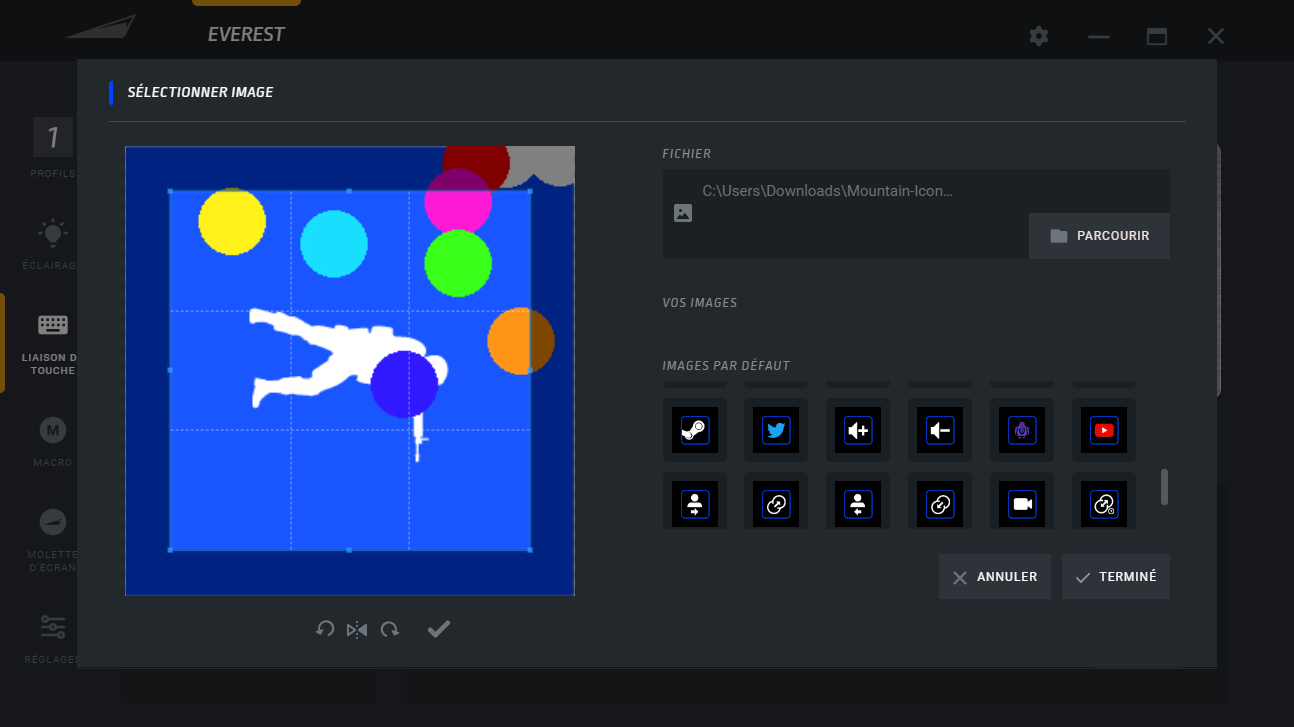Open the Éclairage lighting sidebar section
Image resolution: width=1294 pixels, height=727 pixels.
(x=52, y=245)
